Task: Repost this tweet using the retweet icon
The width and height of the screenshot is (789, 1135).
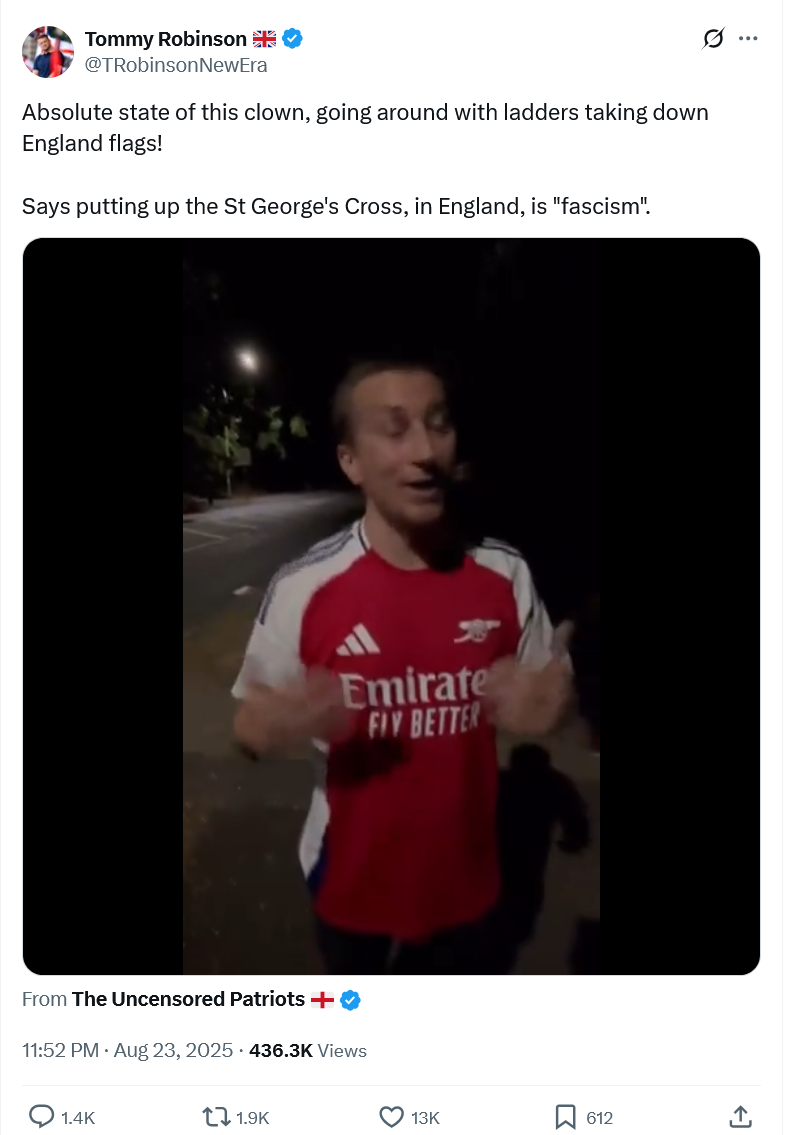Action: click(215, 1117)
